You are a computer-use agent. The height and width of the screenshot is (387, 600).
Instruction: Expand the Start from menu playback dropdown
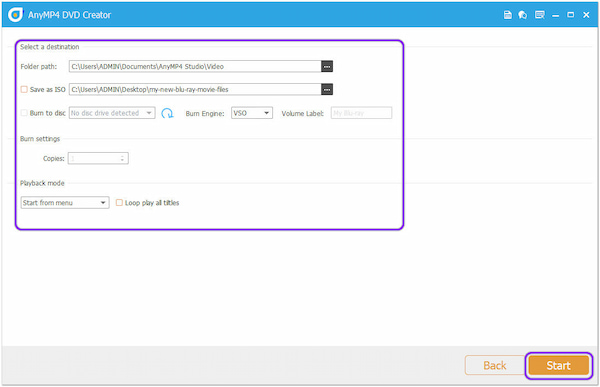65,202
